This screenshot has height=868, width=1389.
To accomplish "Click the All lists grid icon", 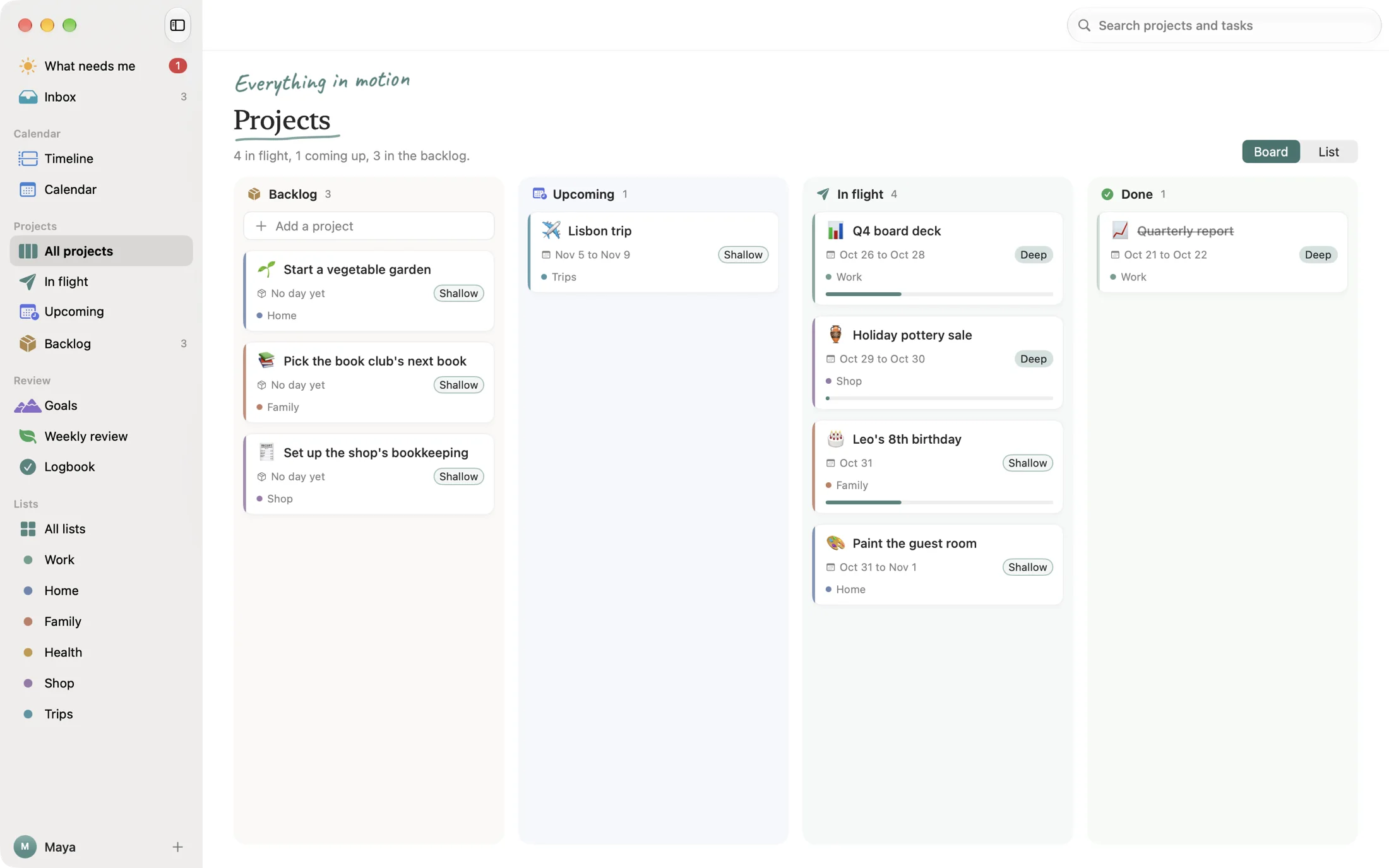I will (x=28, y=529).
